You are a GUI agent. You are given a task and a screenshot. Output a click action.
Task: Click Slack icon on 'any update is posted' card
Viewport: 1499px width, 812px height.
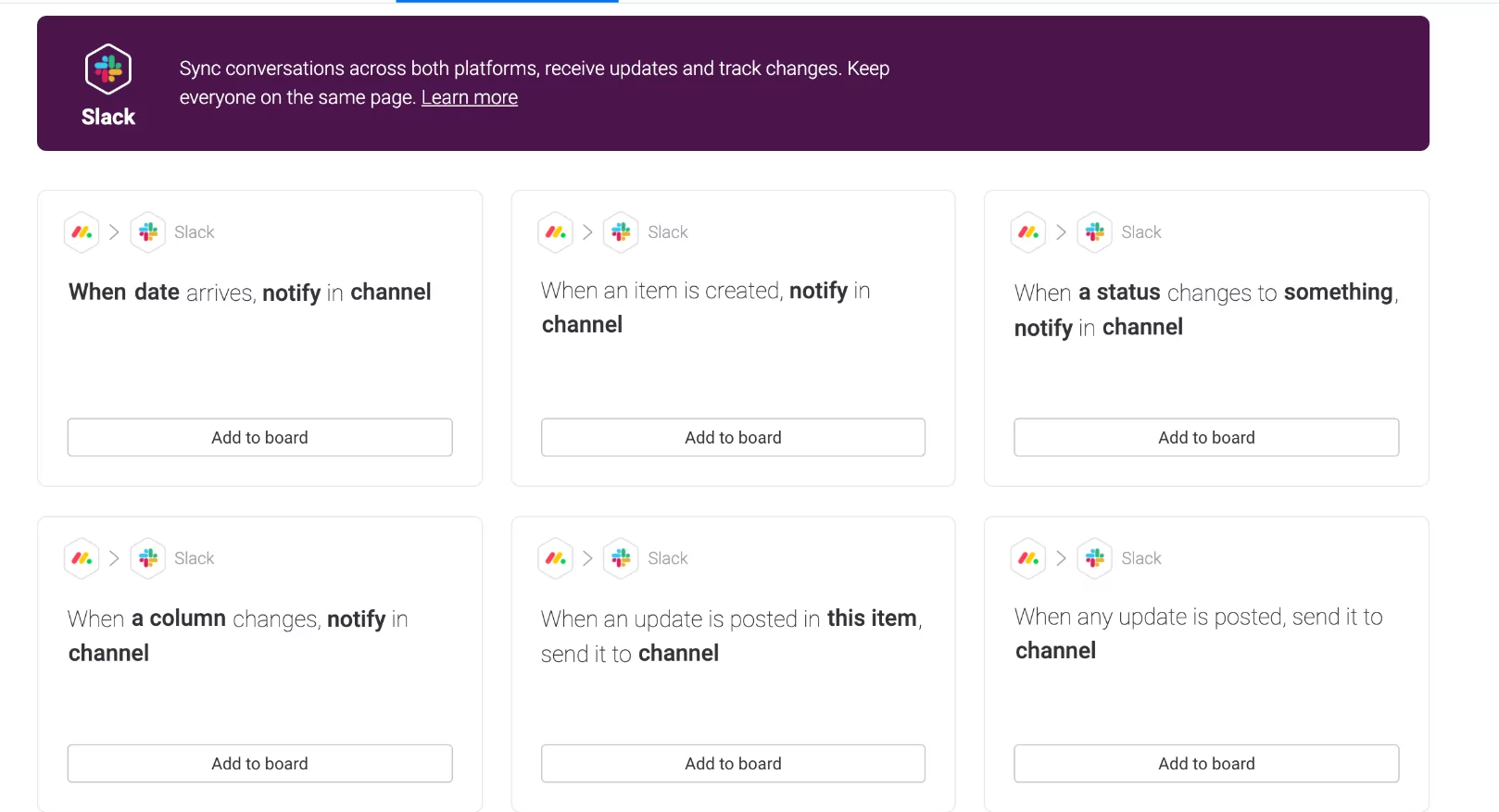[1095, 558]
